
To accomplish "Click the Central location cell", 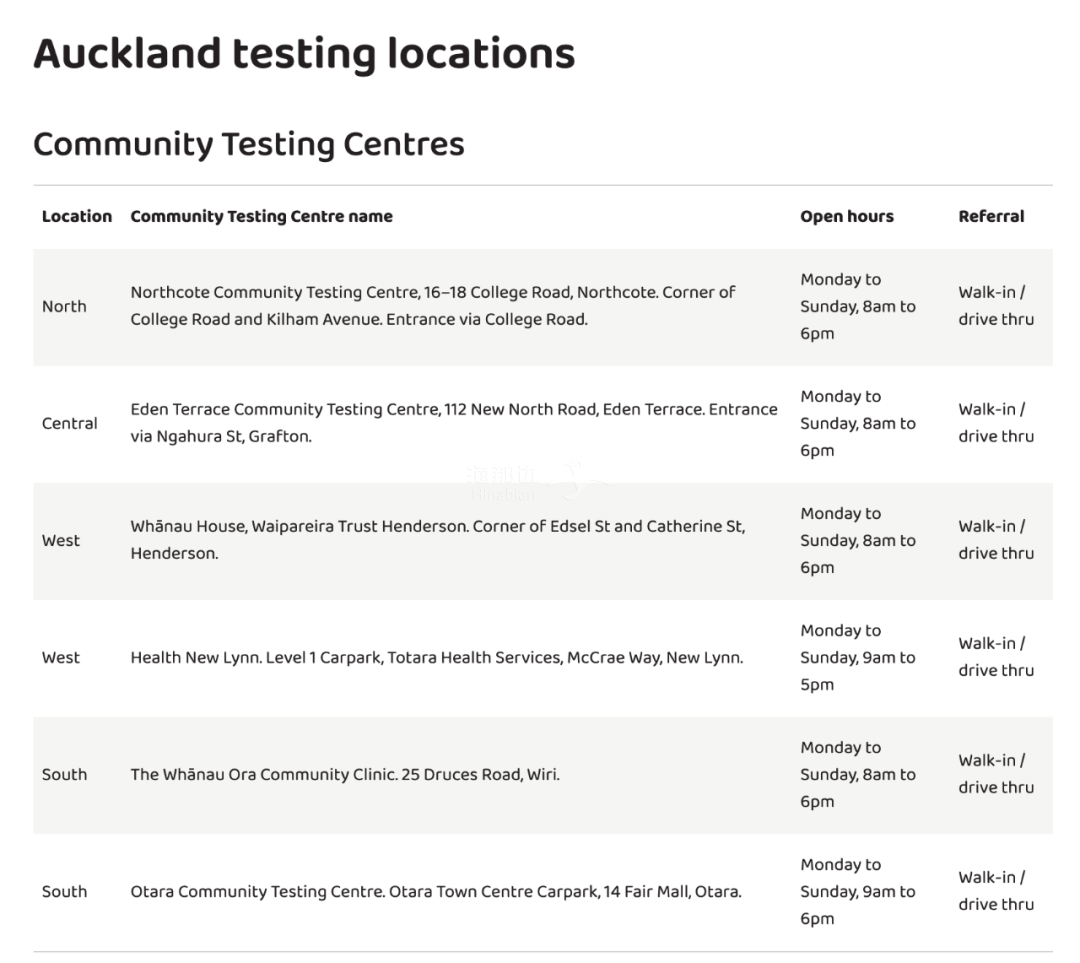I will coord(70,423).
